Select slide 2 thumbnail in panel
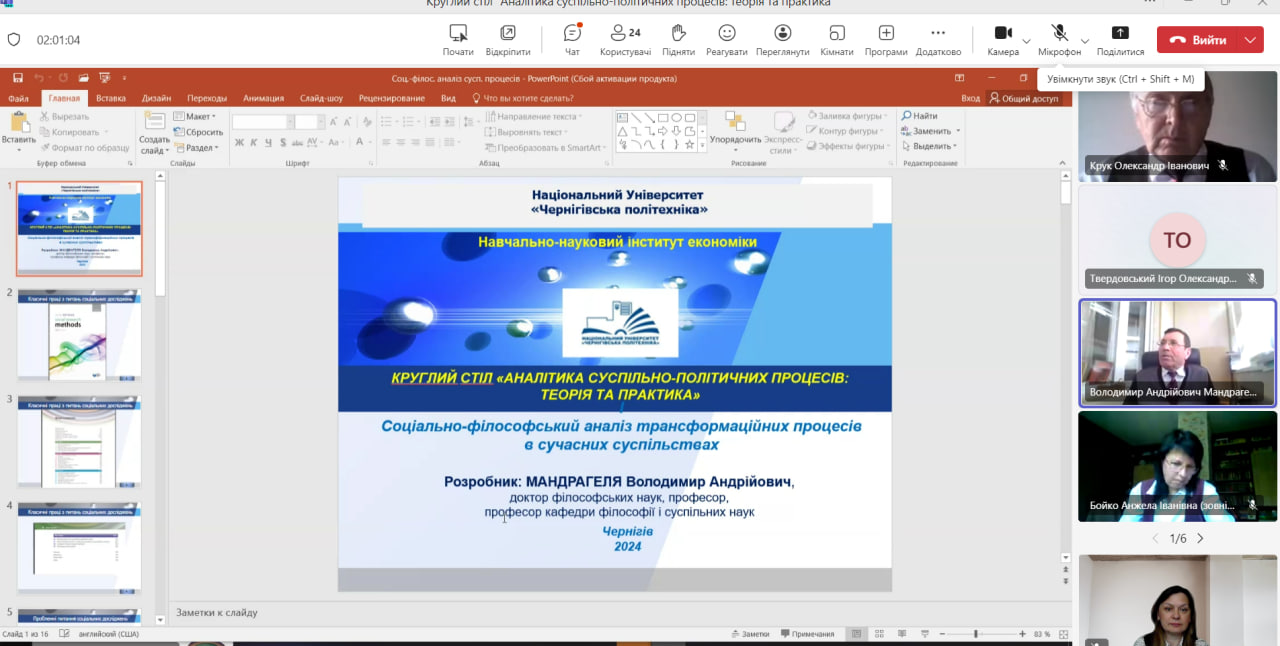Screen dimensions: 1280x646 [x=80, y=335]
